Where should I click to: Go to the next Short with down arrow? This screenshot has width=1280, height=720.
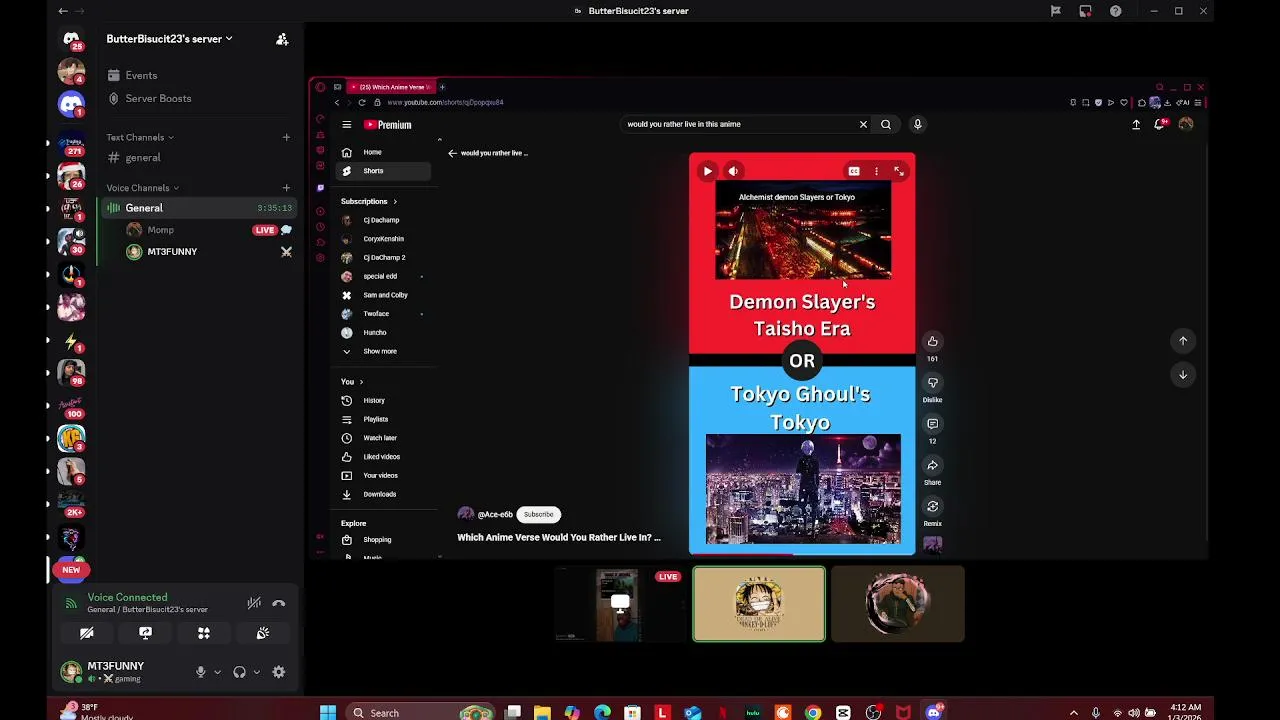click(1183, 375)
